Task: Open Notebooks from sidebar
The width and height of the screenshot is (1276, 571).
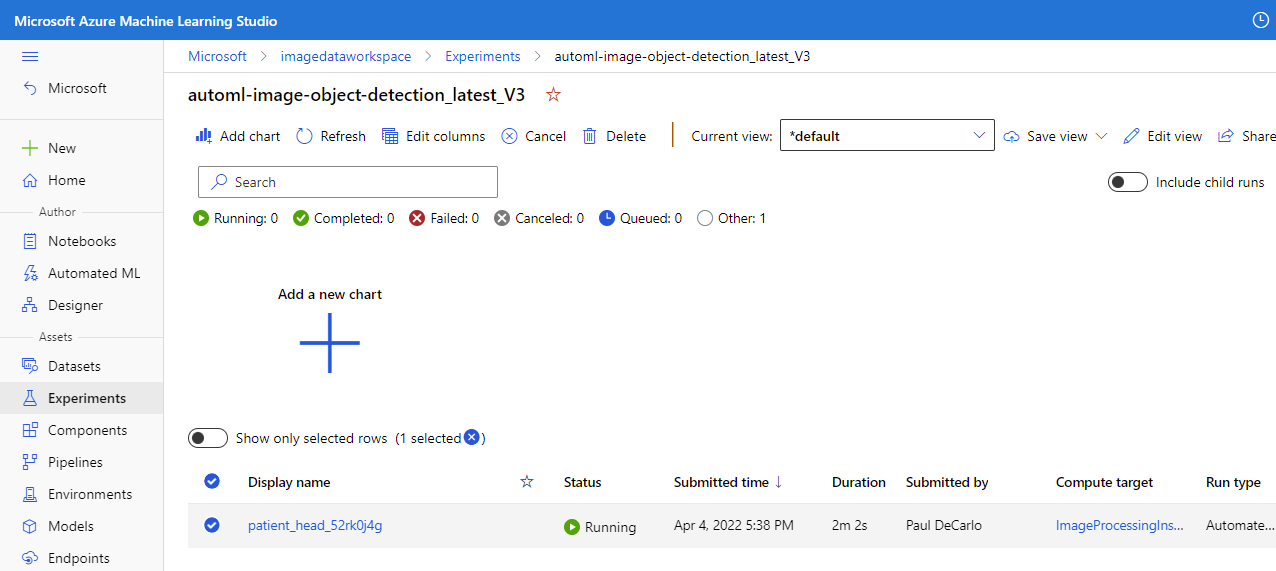Action: pyautogui.click(x=81, y=241)
